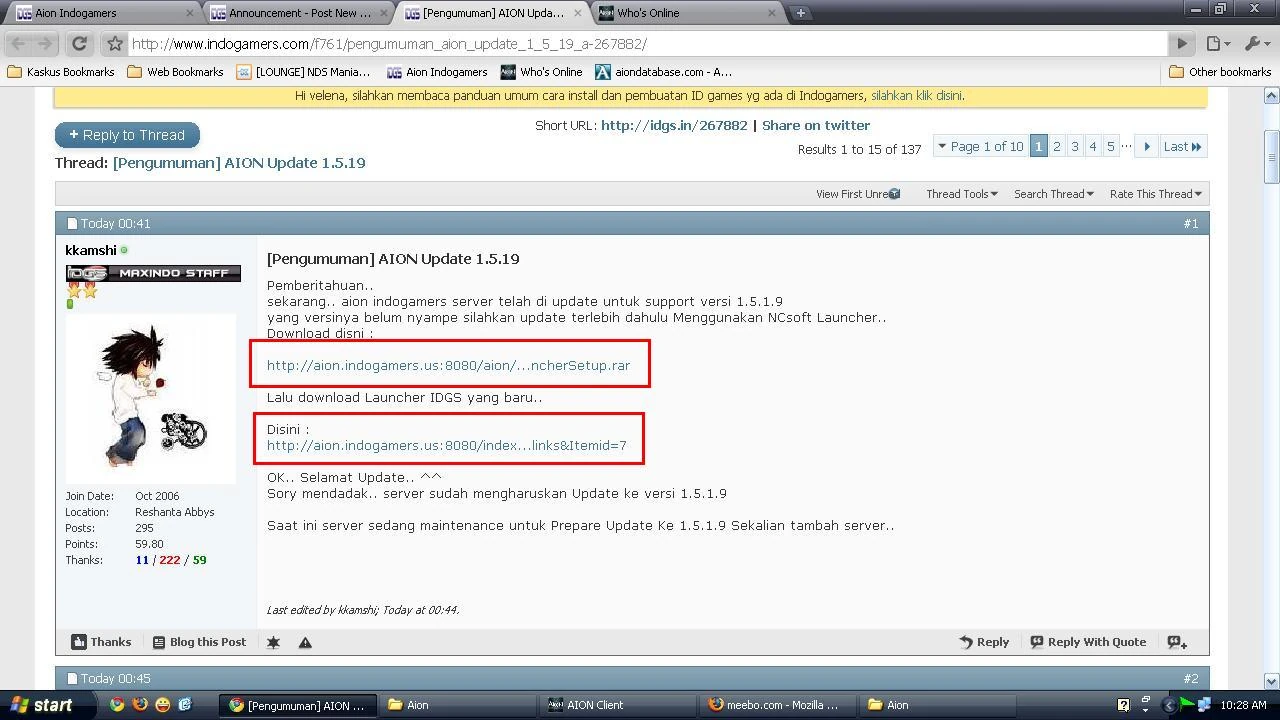This screenshot has width=1280, height=720.
Task: Go to page 4 of the thread
Action: [x=1093, y=146]
